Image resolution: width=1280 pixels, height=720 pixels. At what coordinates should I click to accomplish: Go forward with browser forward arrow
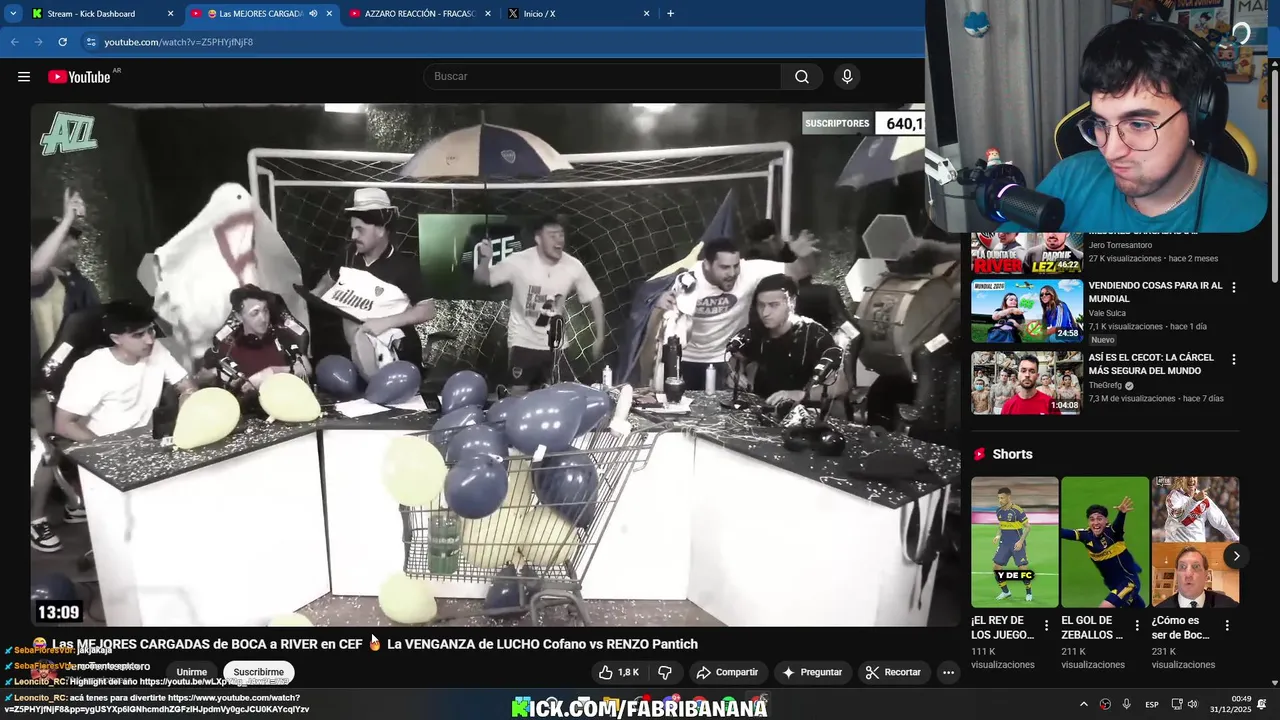pos(38,42)
